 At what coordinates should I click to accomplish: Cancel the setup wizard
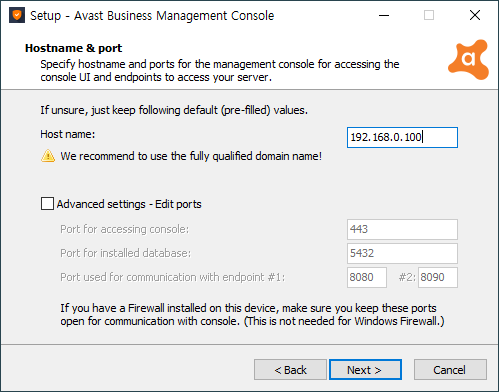450,369
